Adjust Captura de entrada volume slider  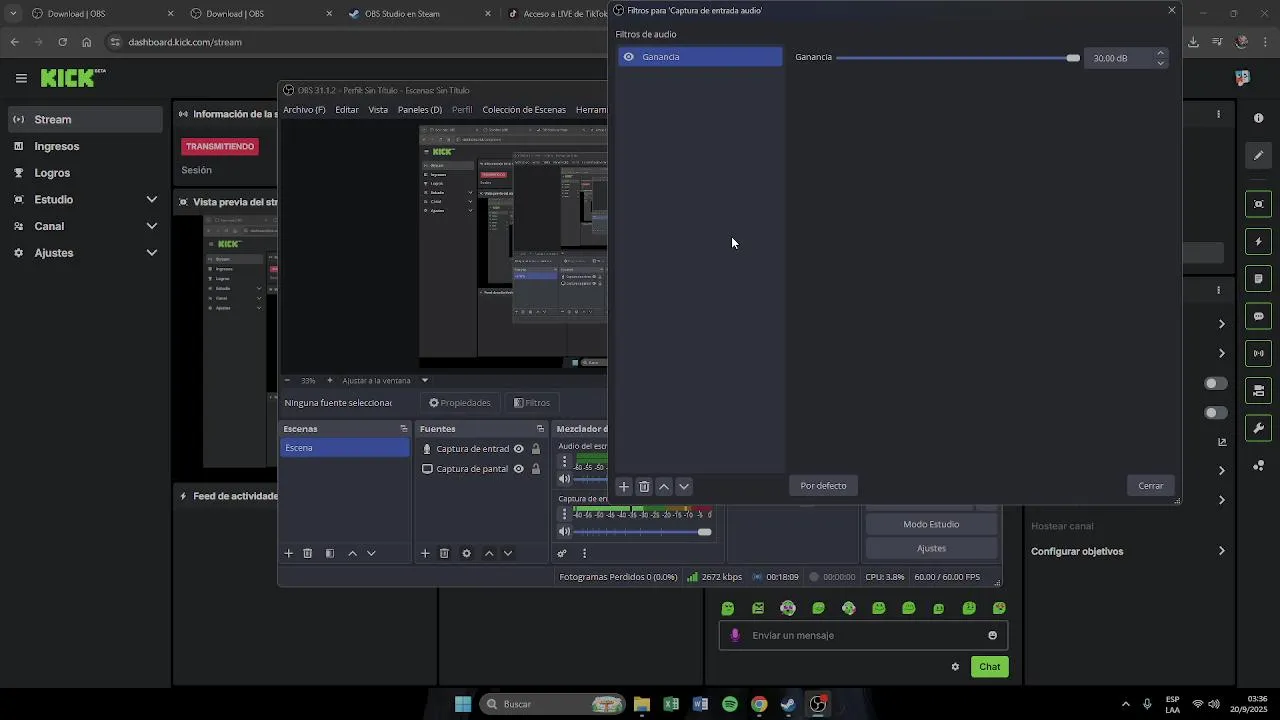click(643, 532)
